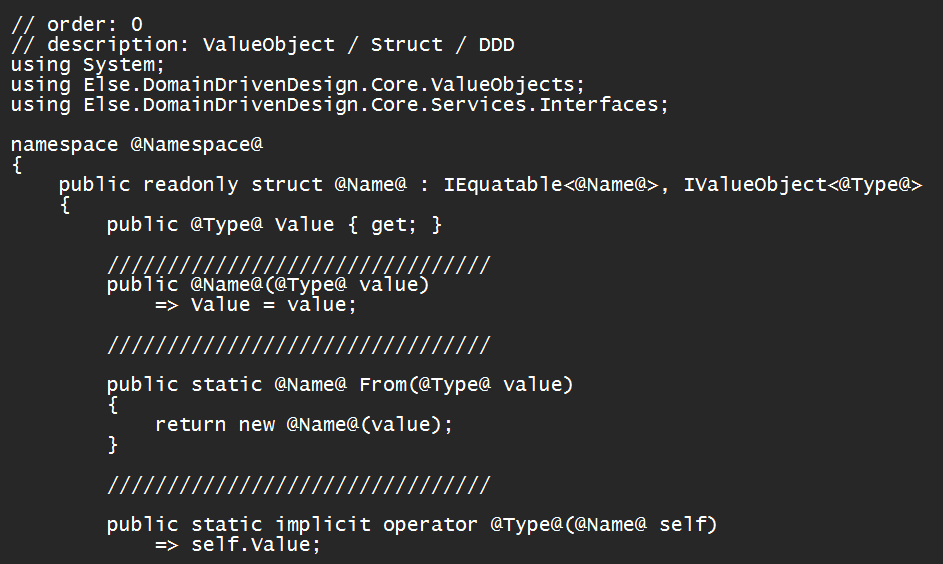Click the "self.Value;" expression
Screen dimensions: 943x564
[x=255, y=544]
